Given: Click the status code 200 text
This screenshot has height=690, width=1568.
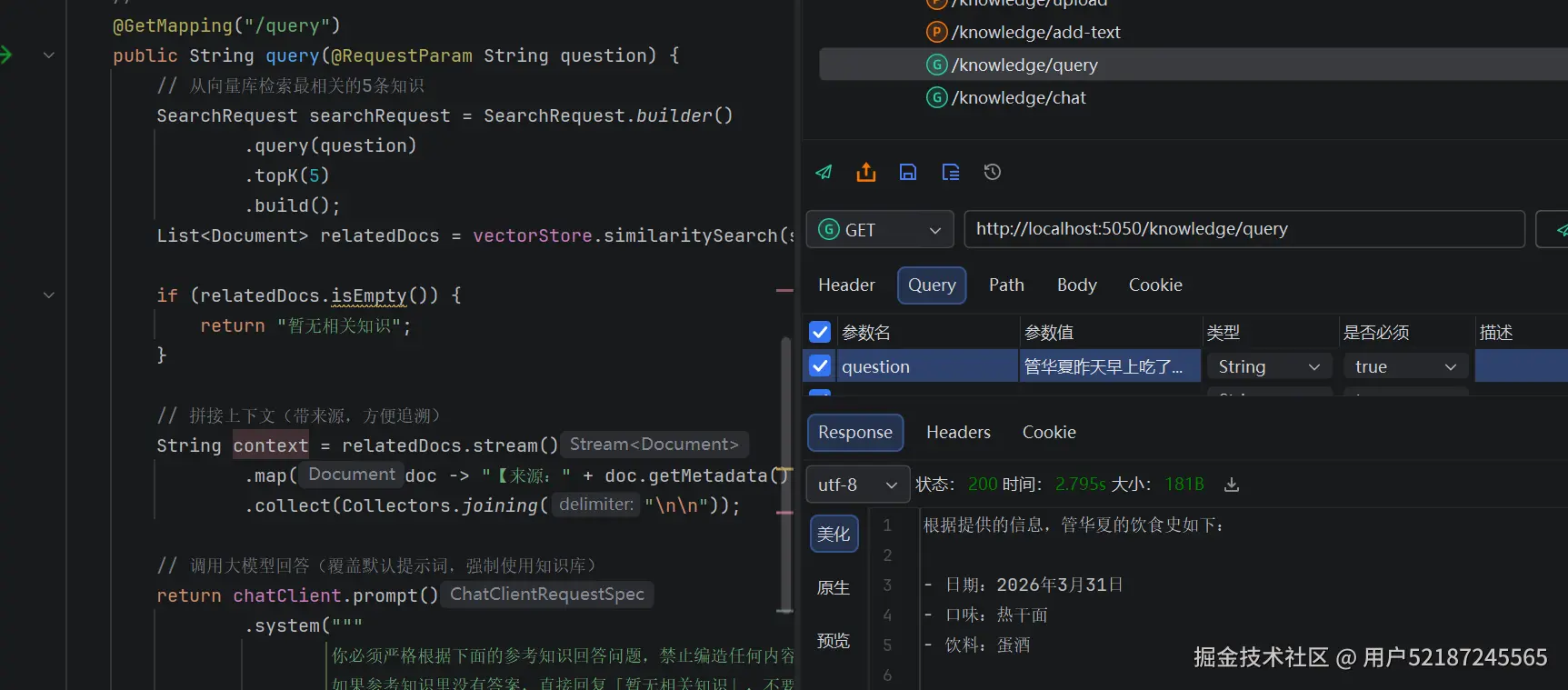Looking at the screenshot, I should coord(983,485).
